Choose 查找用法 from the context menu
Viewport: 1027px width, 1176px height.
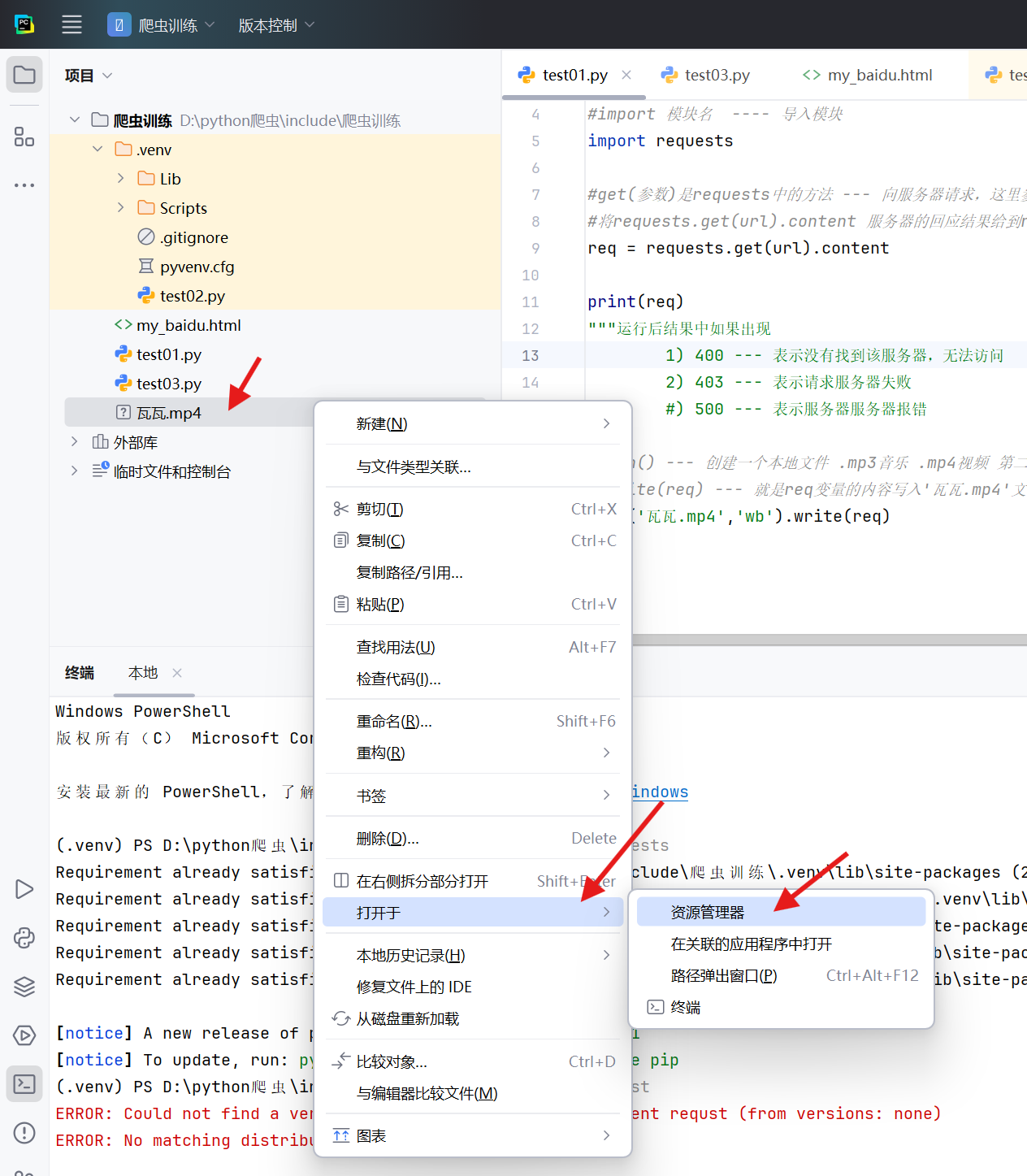point(473,647)
